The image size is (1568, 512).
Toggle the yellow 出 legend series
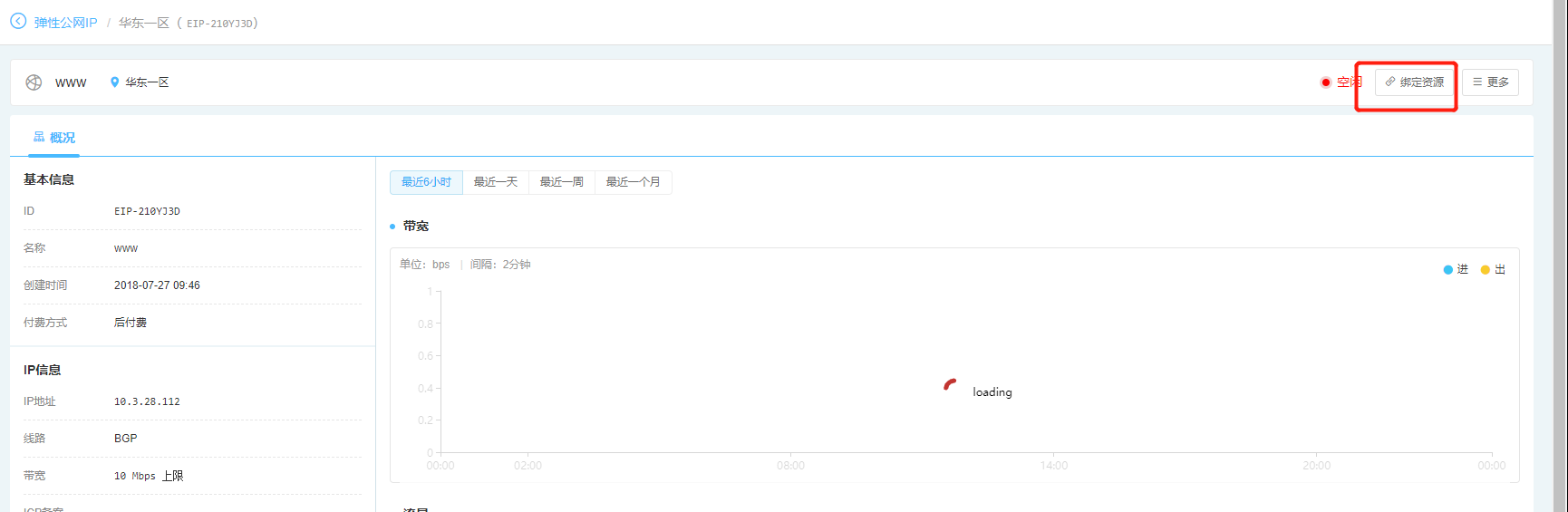tap(1493, 270)
